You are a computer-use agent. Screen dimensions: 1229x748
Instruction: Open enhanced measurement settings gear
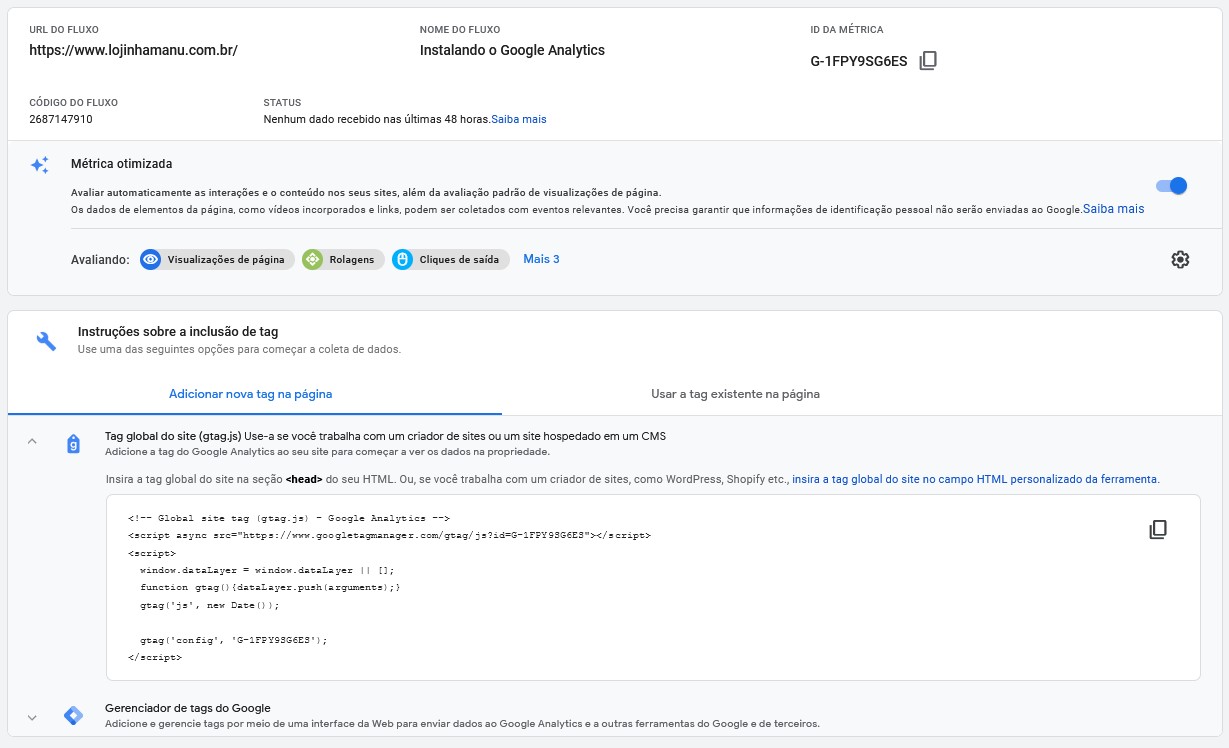click(x=1180, y=259)
